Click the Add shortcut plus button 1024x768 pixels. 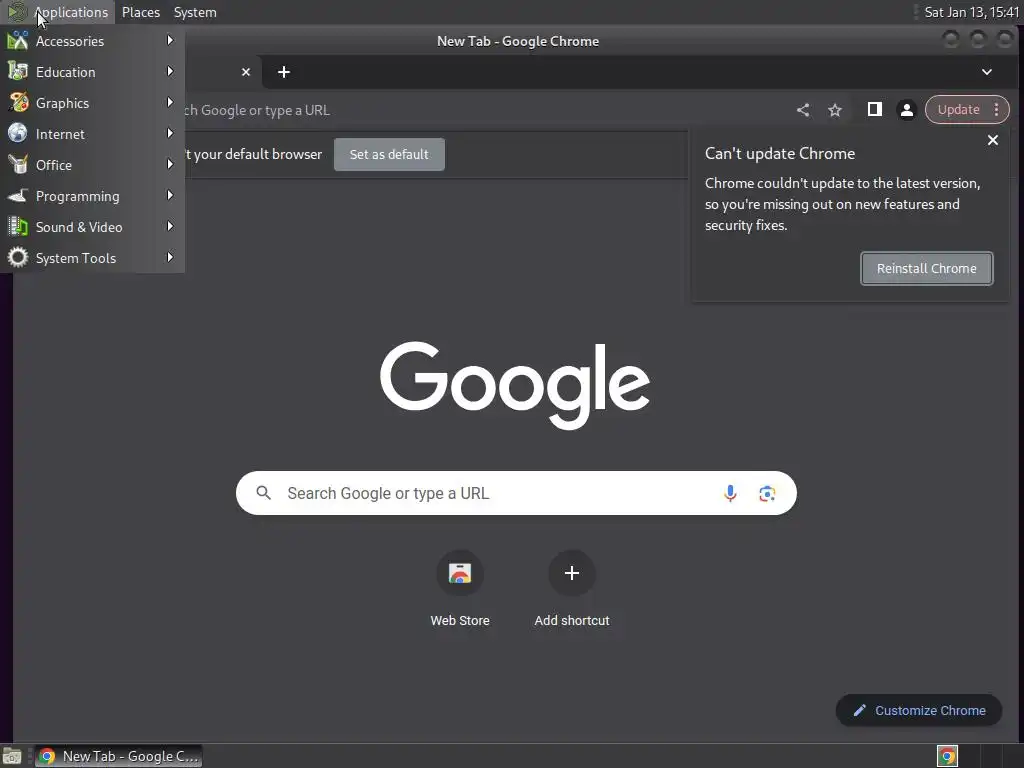[x=571, y=573]
